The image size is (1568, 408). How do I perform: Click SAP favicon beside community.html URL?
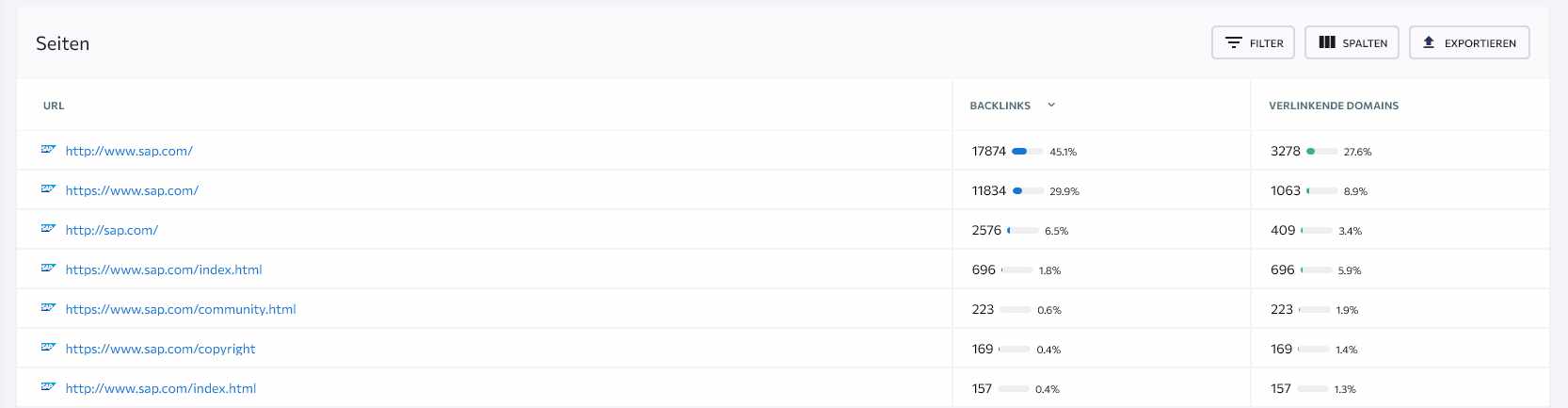49,307
